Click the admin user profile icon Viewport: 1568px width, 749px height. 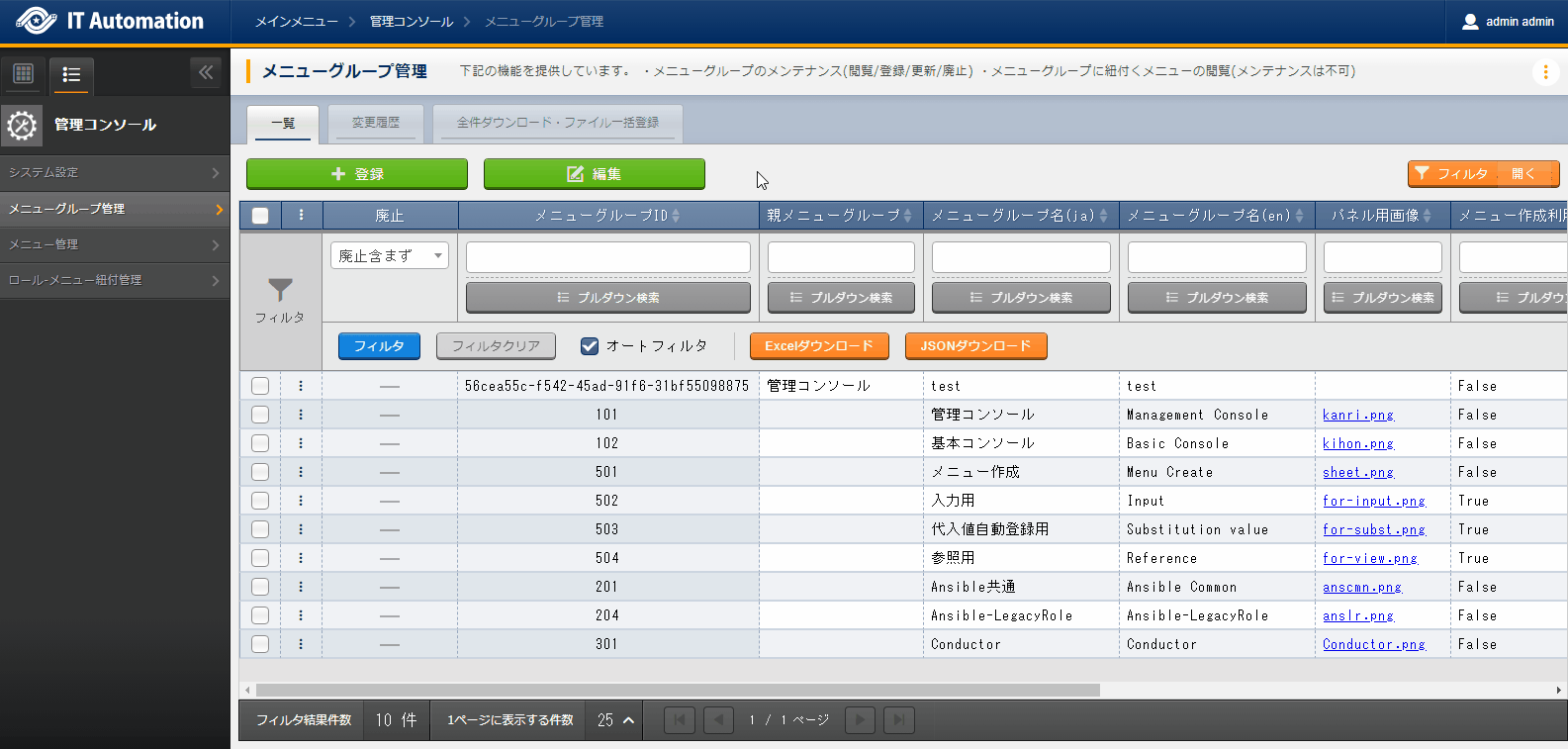(1470, 22)
